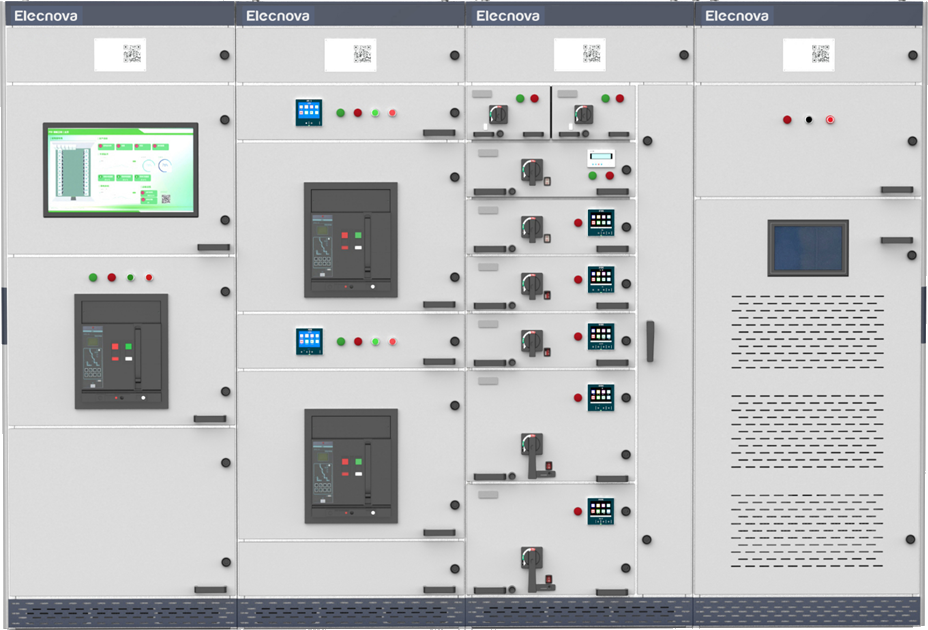The height and width of the screenshot is (630, 928).
Task: Tap the blue multifunction meter above the second cabinet breaker
Action: (309, 112)
